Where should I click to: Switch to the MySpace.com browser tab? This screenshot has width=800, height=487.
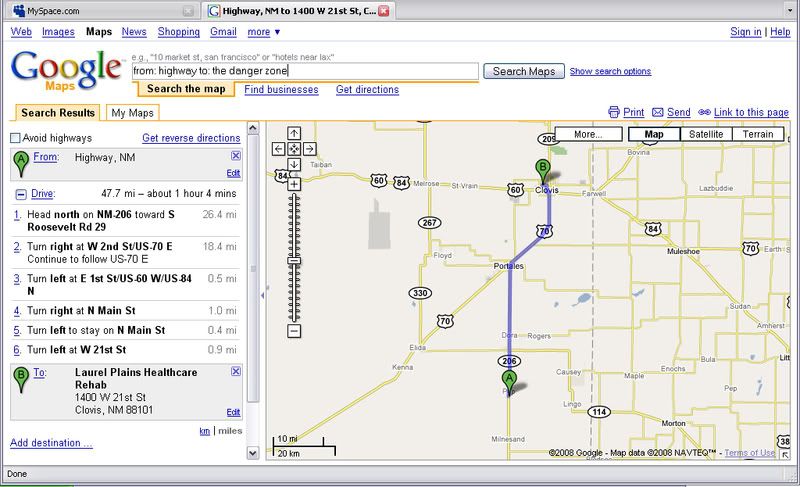point(96,10)
